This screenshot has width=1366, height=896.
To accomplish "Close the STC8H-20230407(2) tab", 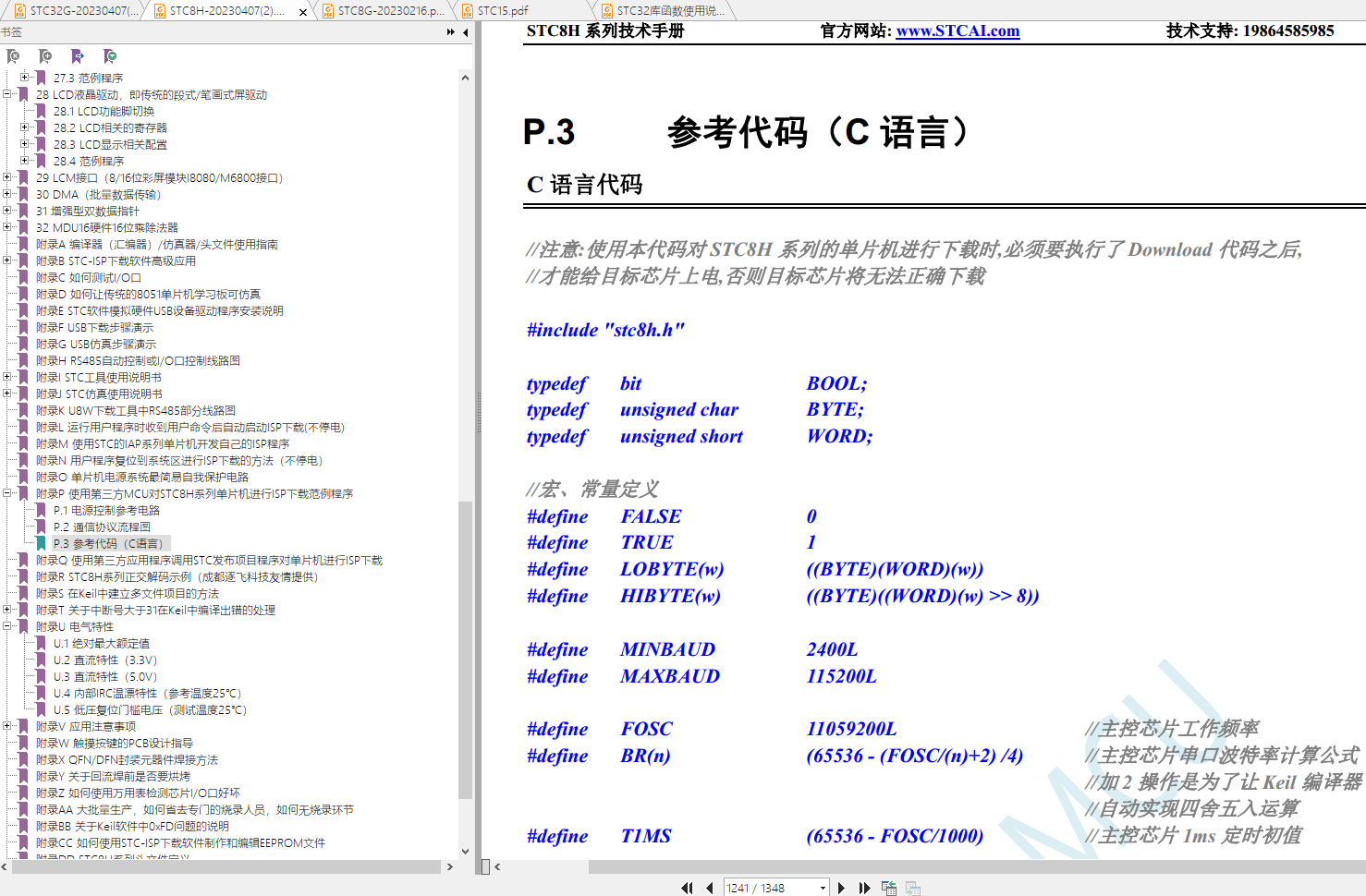I will coord(303,12).
